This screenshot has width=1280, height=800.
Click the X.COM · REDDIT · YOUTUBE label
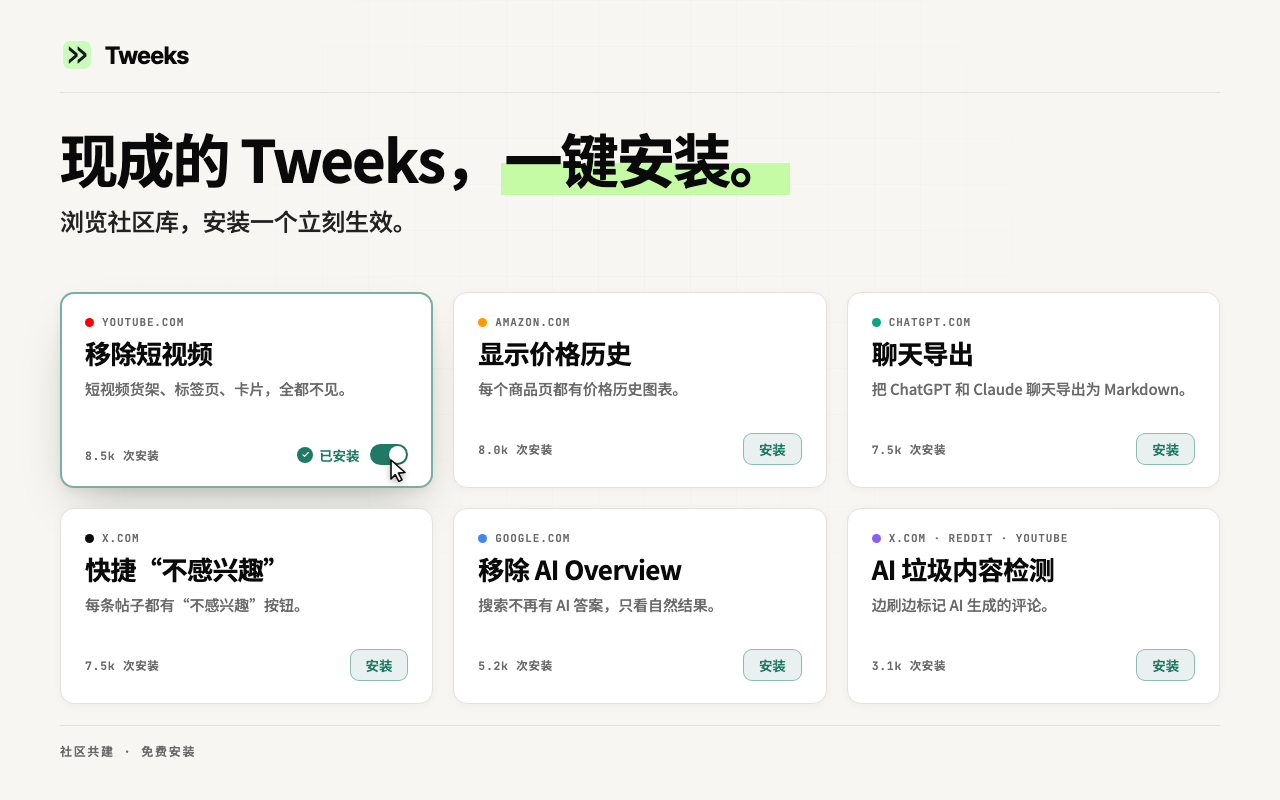pos(978,538)
